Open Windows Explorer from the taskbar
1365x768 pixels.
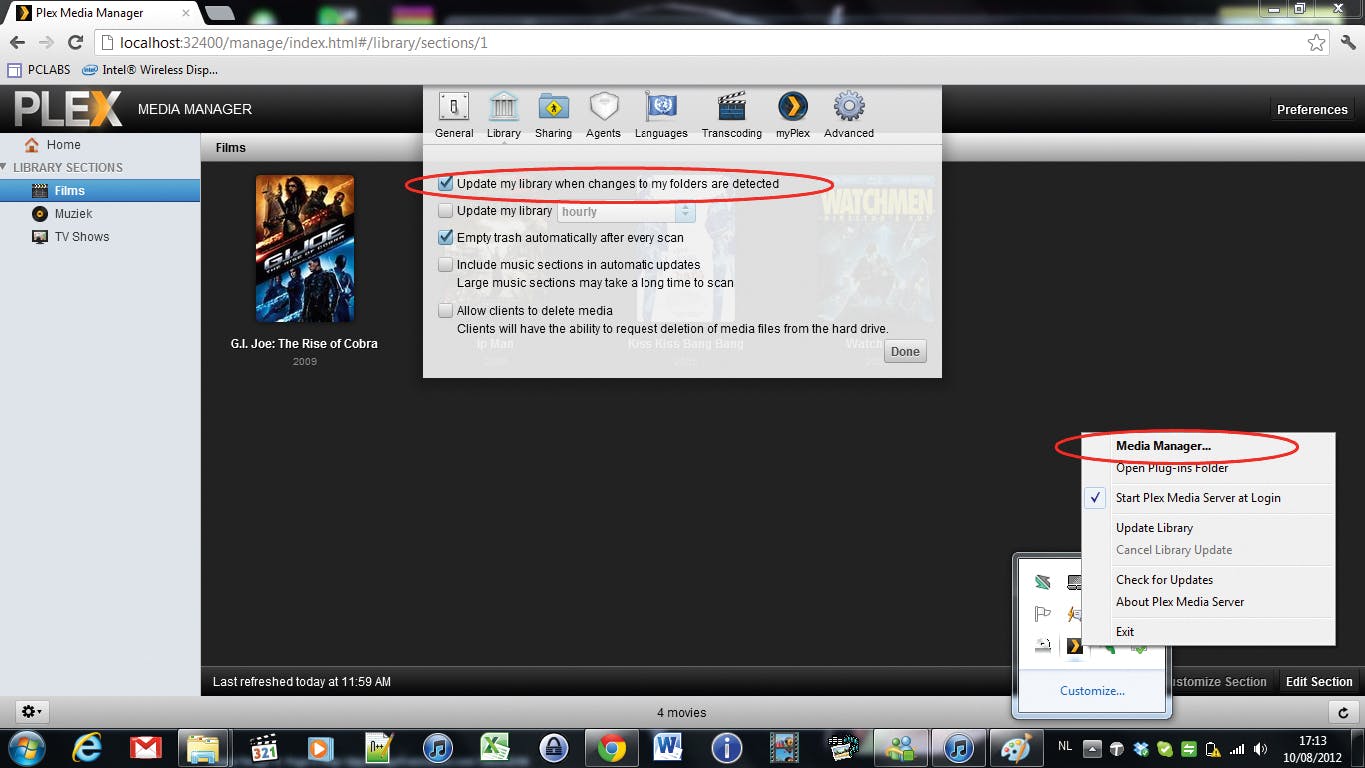[x=204, y=748]
